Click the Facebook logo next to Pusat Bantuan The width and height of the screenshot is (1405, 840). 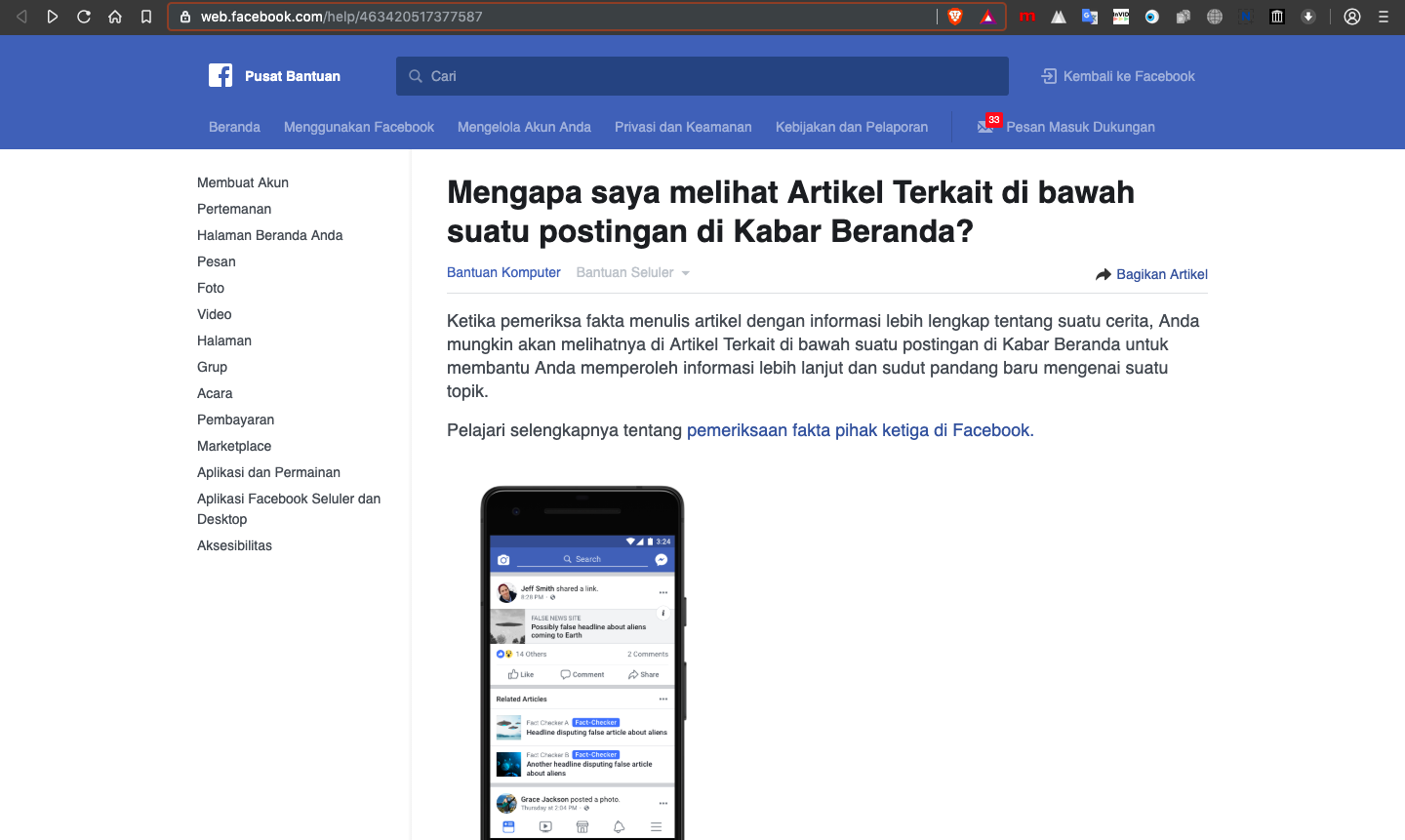pyautogui.click(x=220, y=75)
